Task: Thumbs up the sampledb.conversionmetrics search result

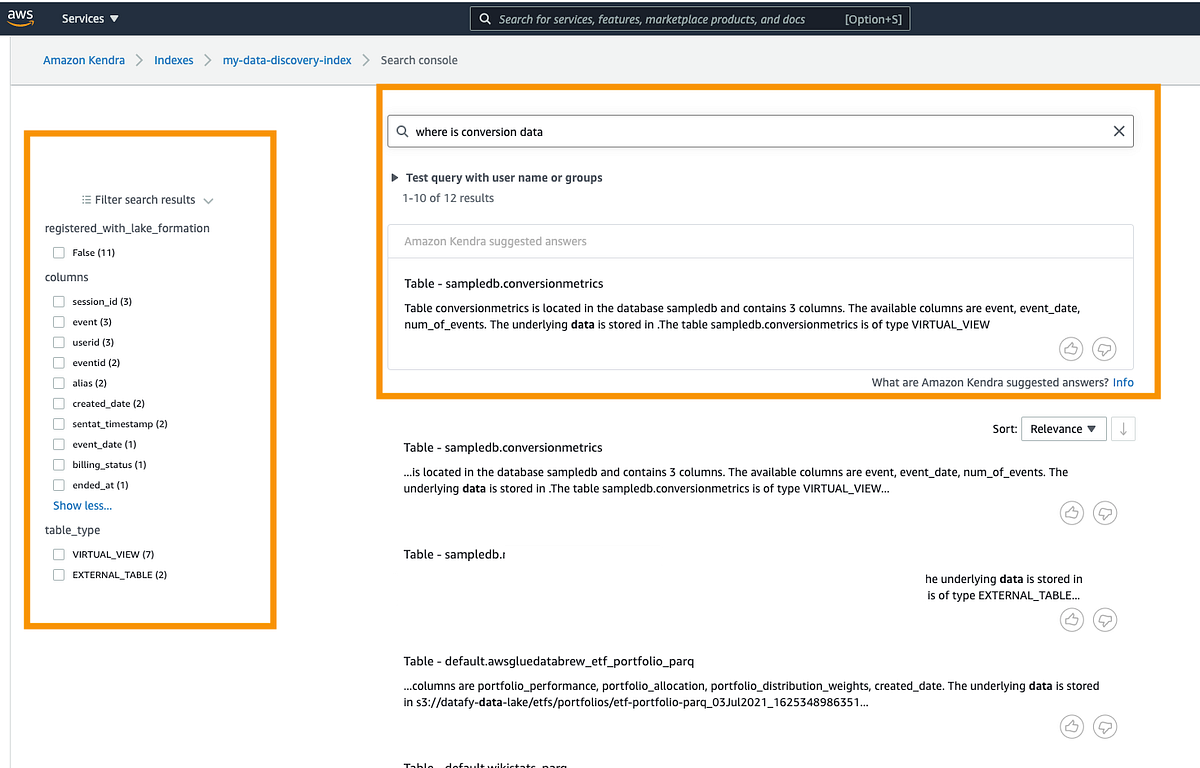Action: (x=1072, y=513)
